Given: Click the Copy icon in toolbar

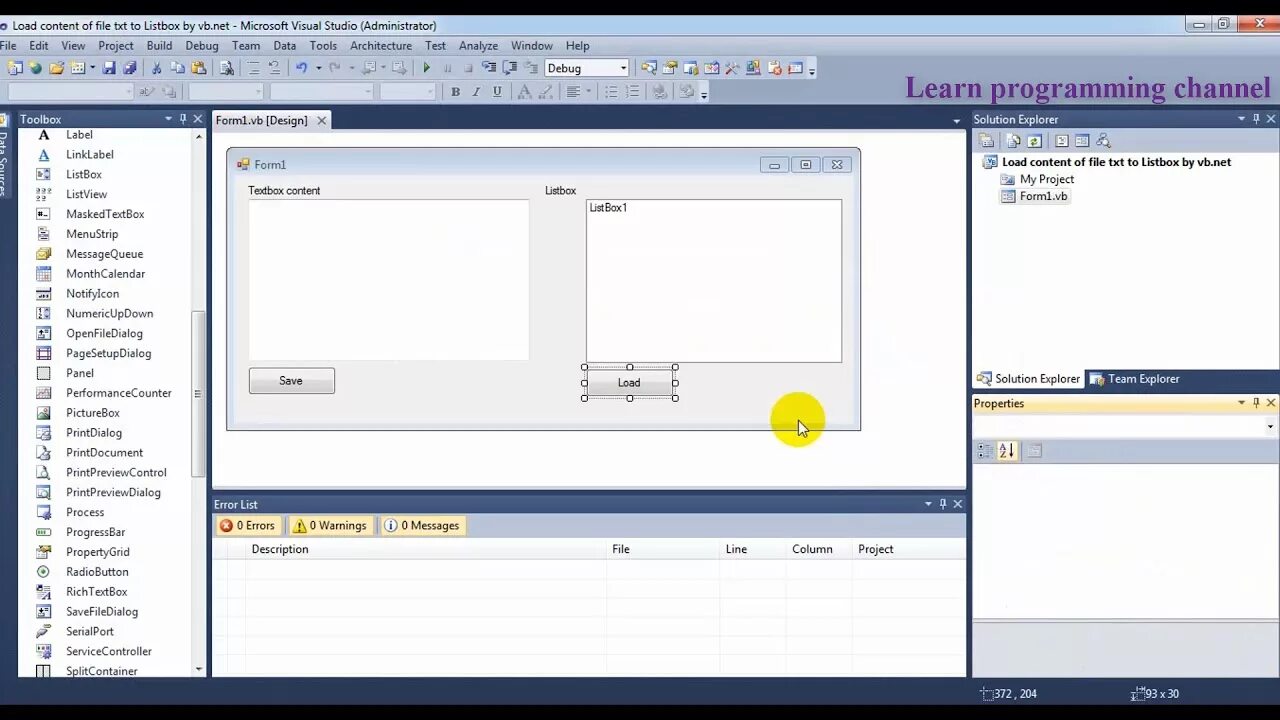Looking at the screenshot, I should pyautogui.click(x=177, y=68).
